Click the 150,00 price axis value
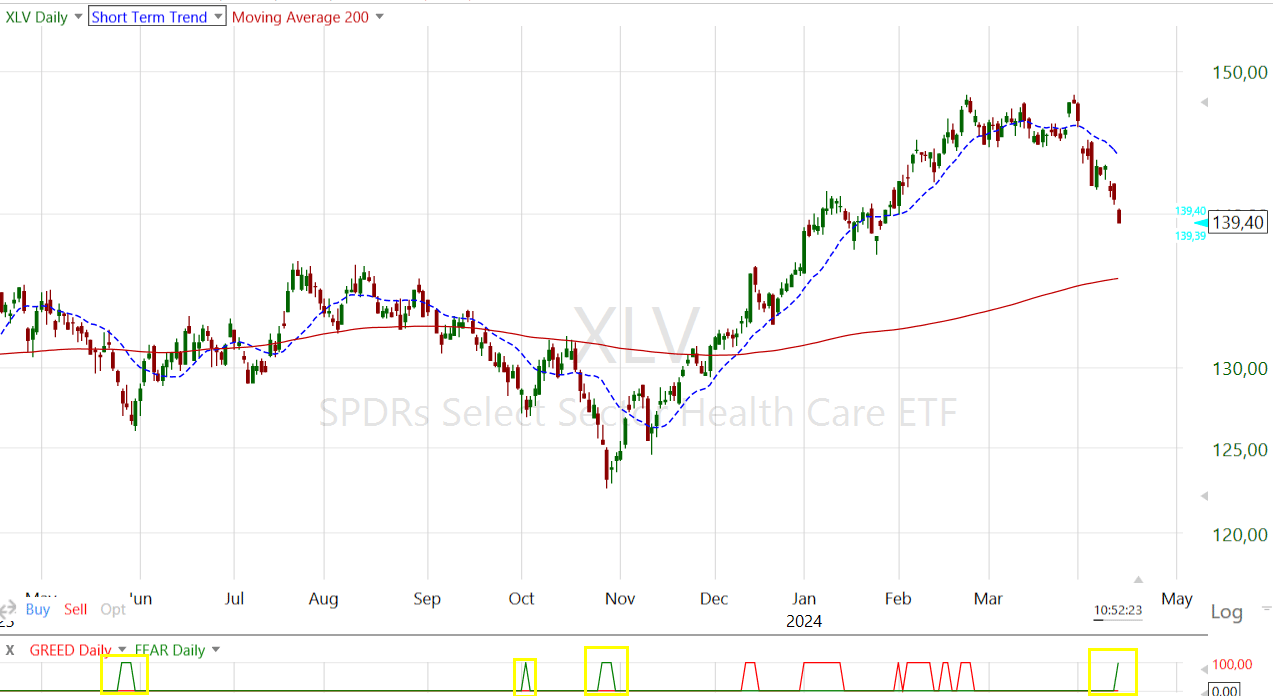The width and height of the screenshot is (1273, 696). point(1240,72)
